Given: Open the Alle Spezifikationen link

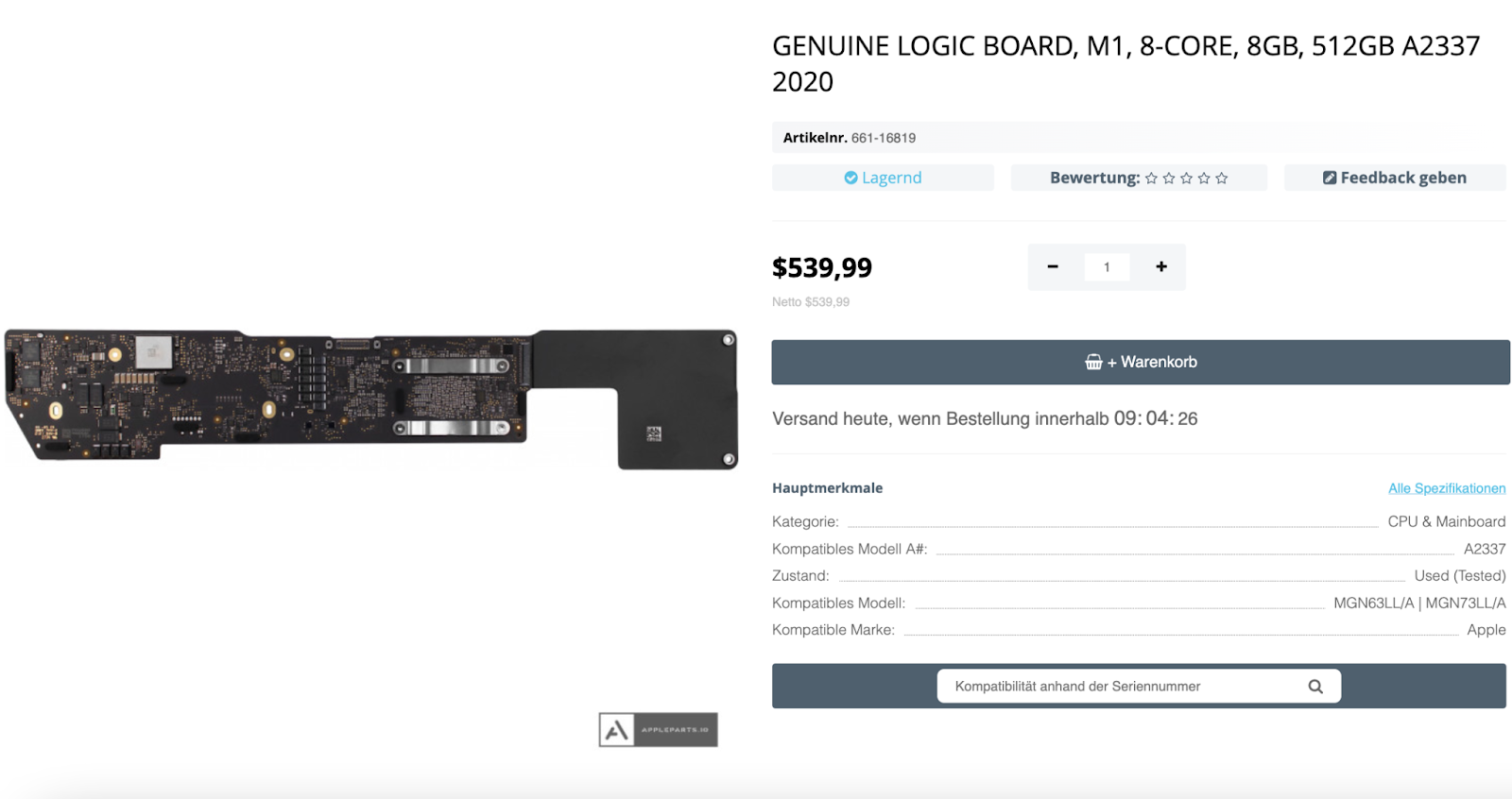Looking at the screenshot, I should coord(1446,488).
